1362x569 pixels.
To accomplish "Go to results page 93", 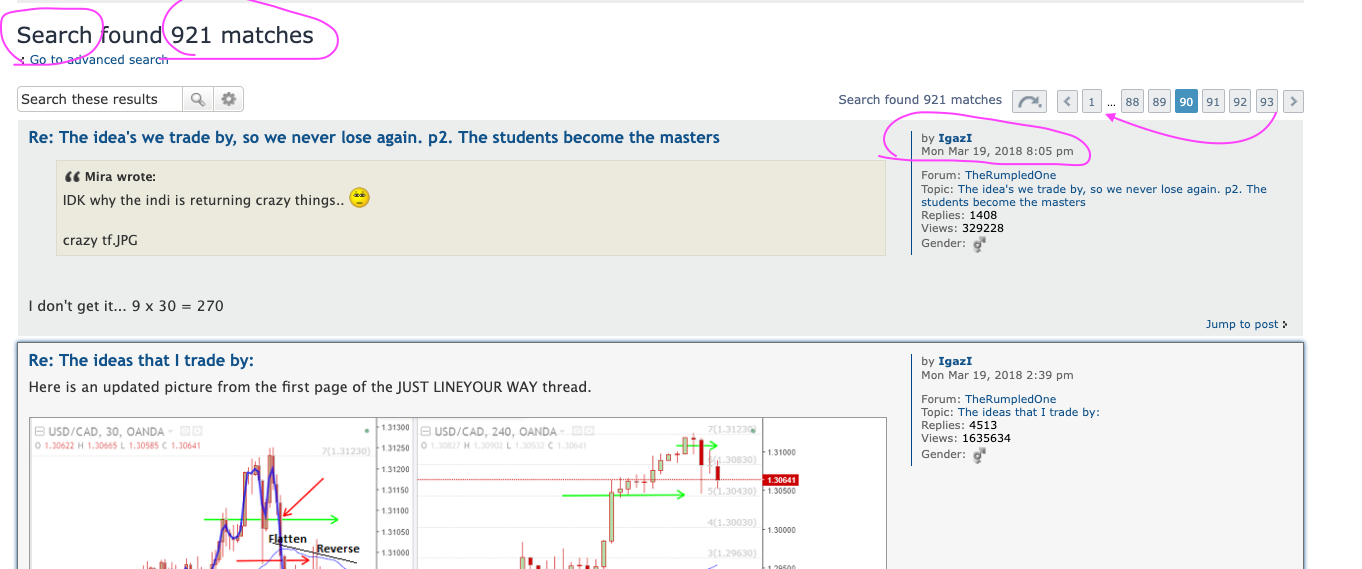I will tap(1267, 101).
